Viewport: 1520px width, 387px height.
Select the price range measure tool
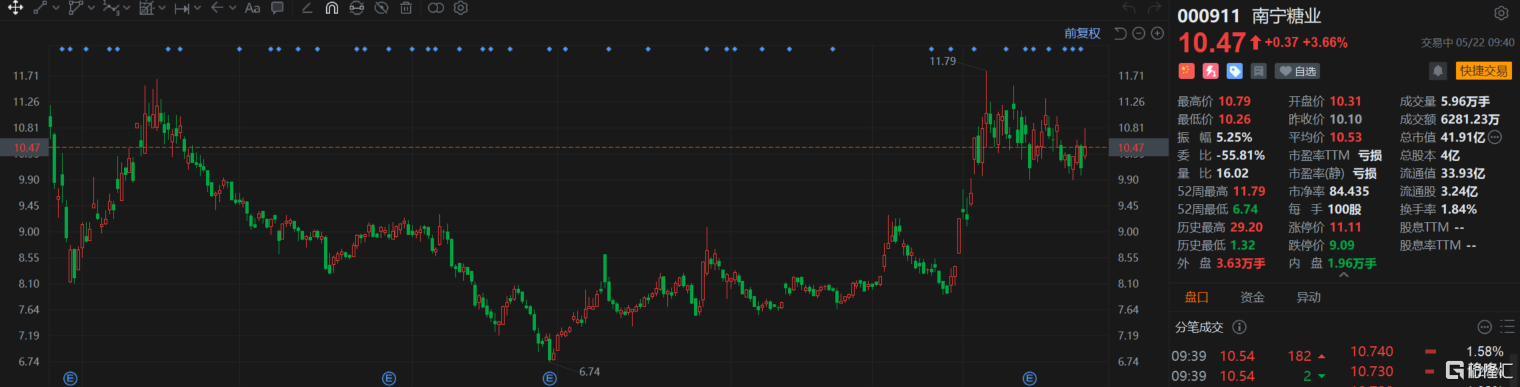(x=181, y=8)
